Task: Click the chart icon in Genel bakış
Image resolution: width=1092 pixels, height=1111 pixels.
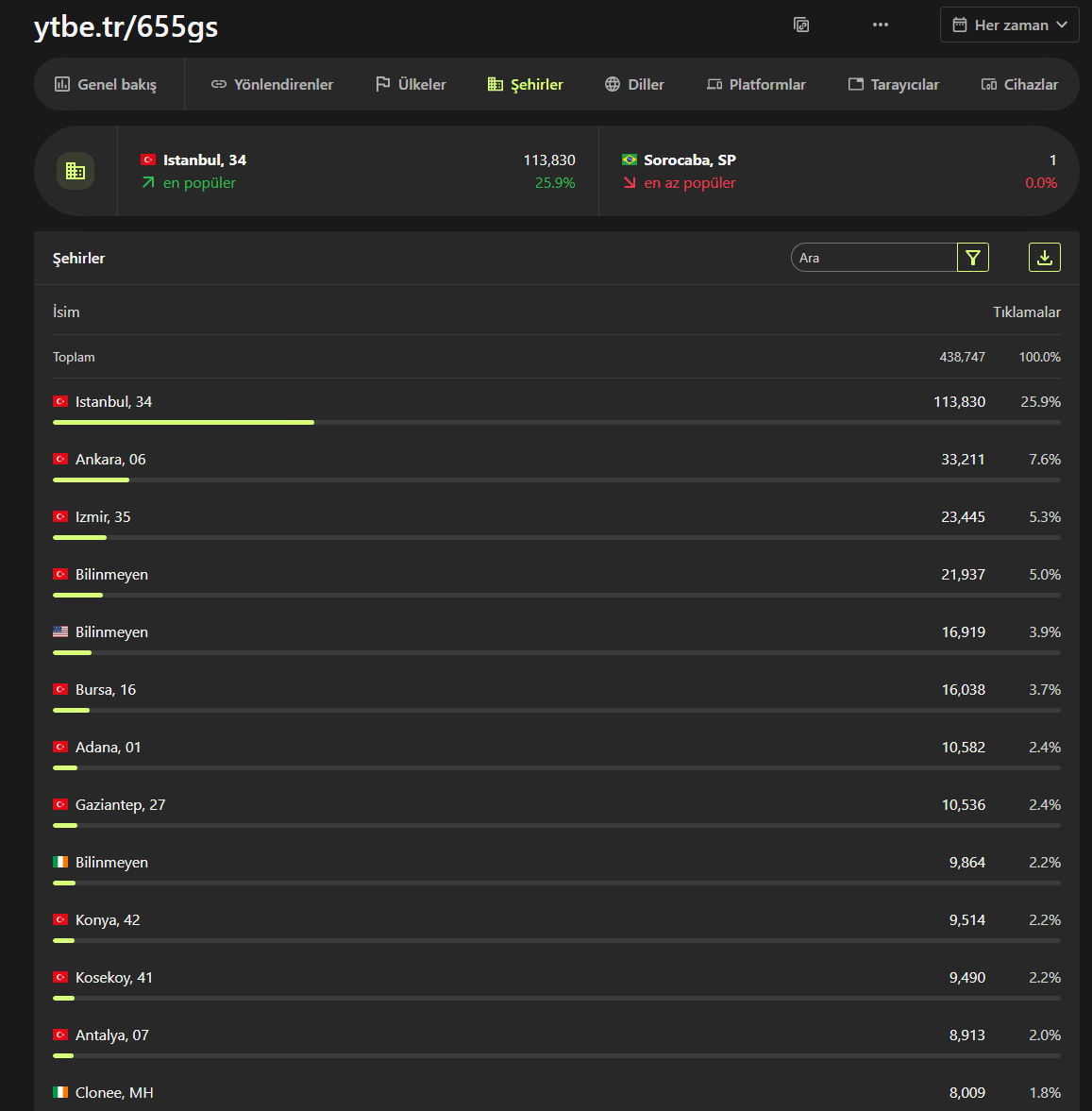Action: pyautogui.click(x=62, y=84)
